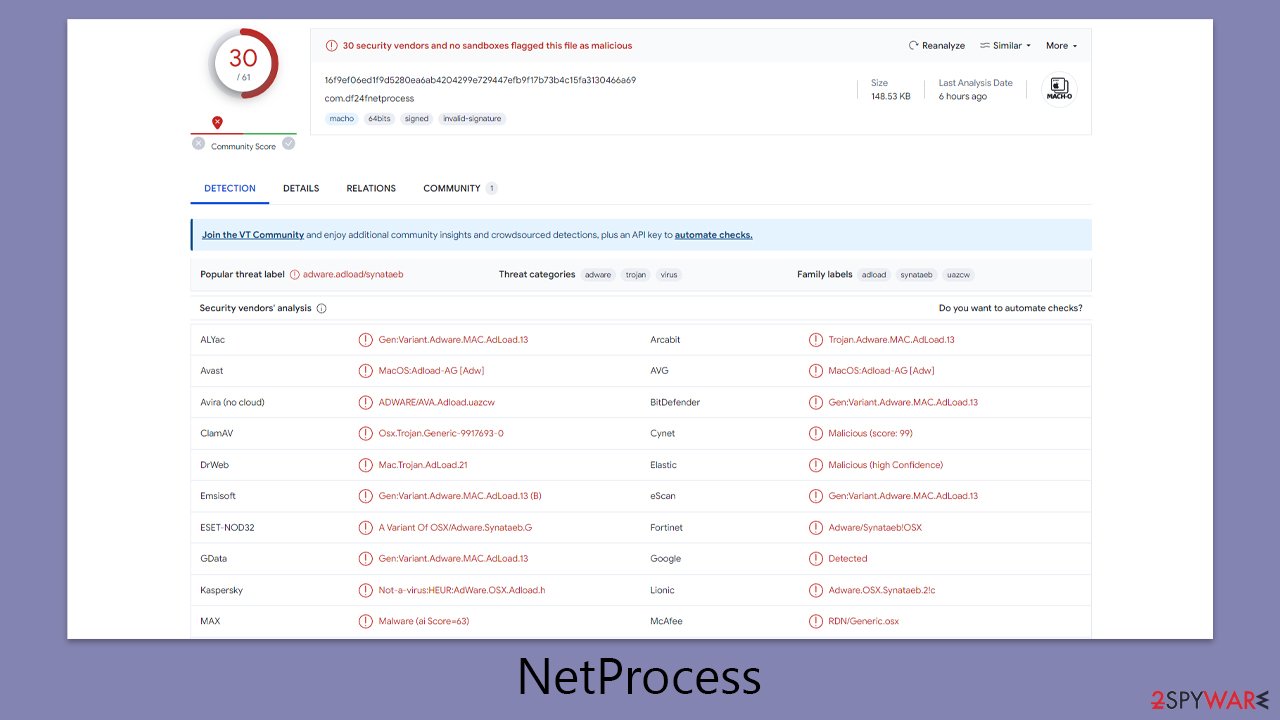
Task: Click the Similar search icon
Action: [985, 45]
